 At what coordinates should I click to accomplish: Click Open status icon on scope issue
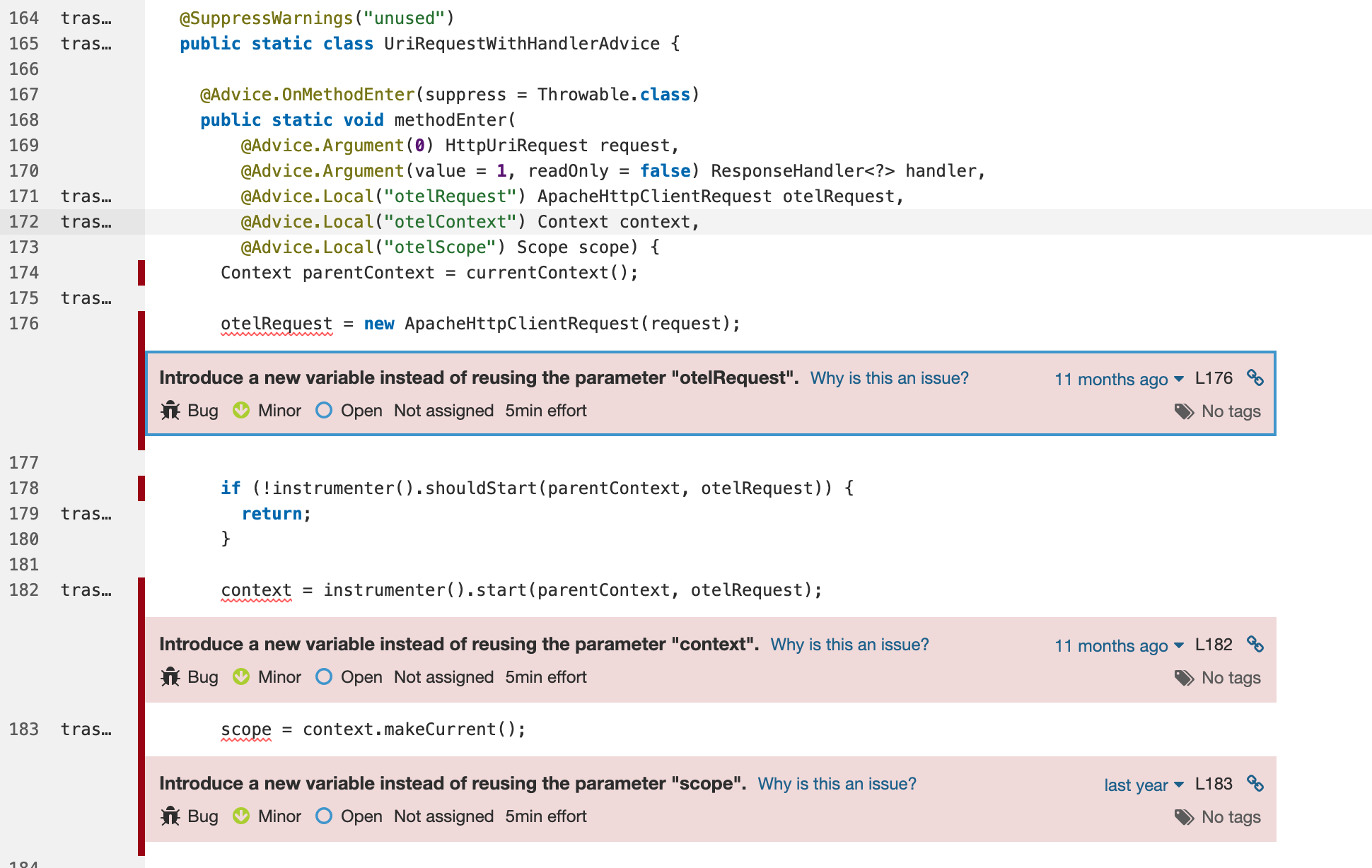coord(324,816)
